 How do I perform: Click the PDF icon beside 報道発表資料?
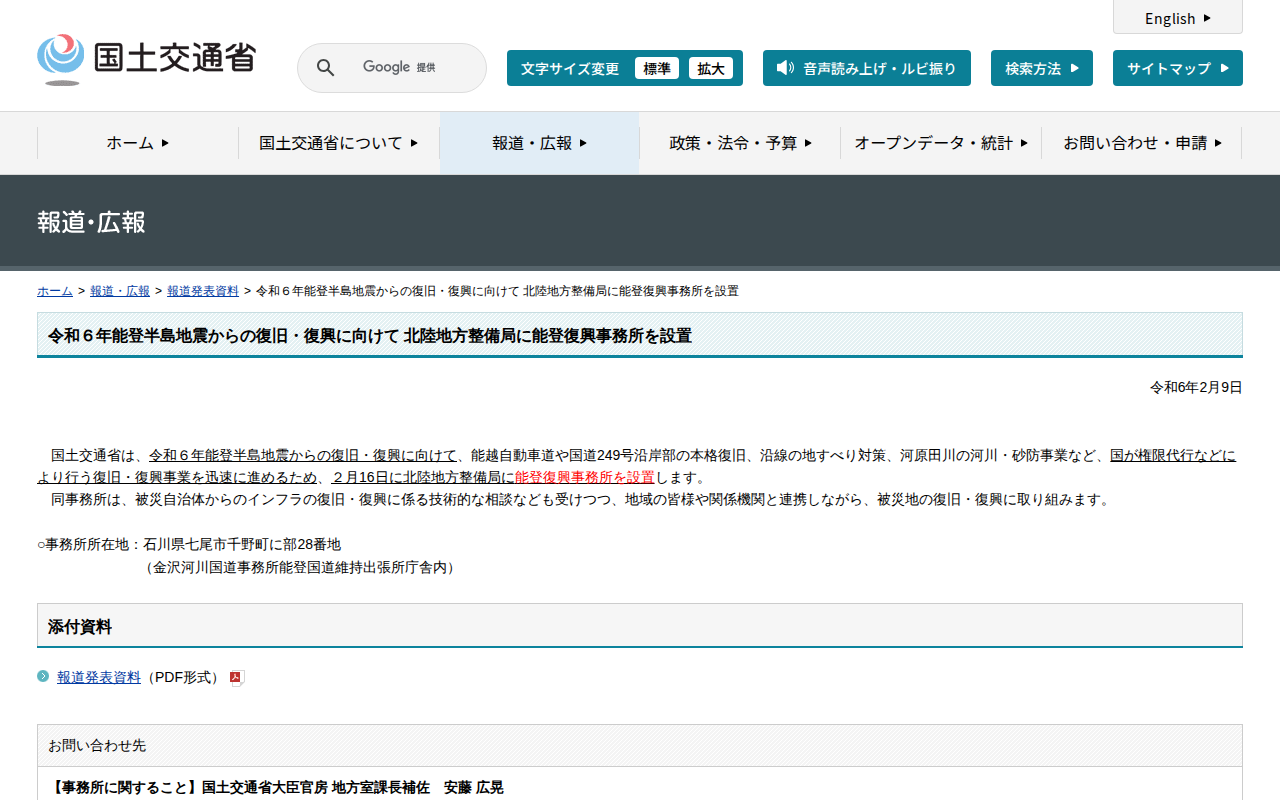click(x=237, y=678)
